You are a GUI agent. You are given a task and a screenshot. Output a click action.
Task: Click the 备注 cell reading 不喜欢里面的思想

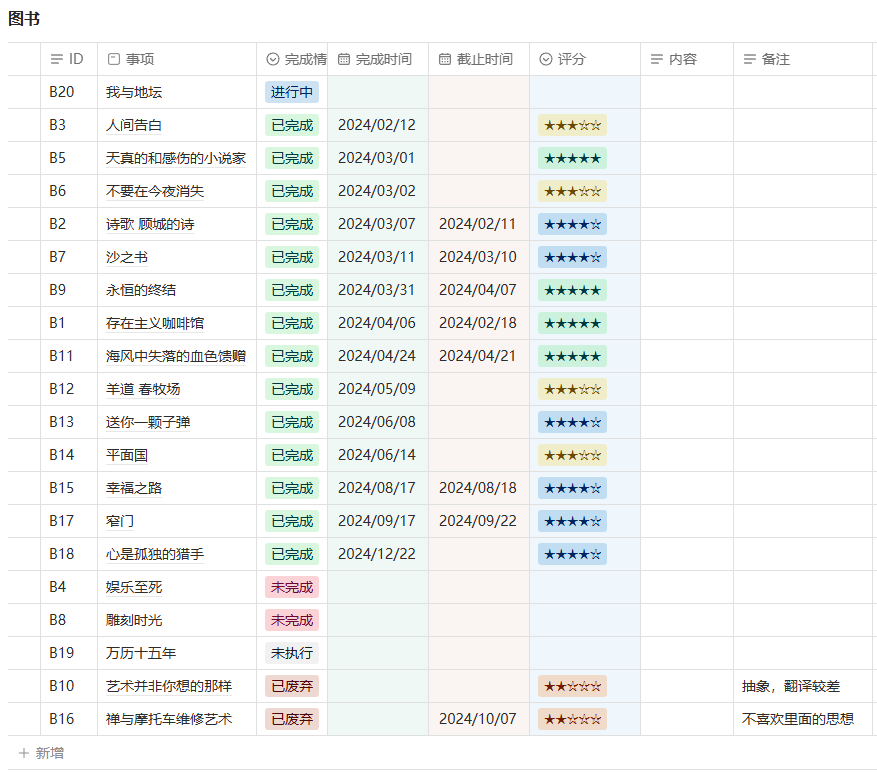click(x=797, y=720)
